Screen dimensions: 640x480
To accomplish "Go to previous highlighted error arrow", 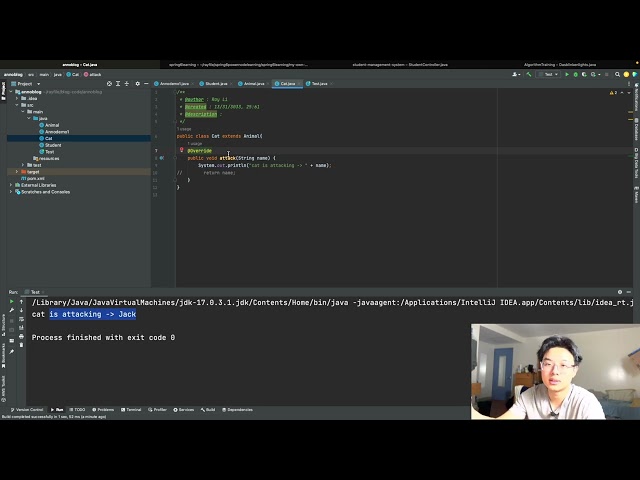I will [x=622, y=93].
